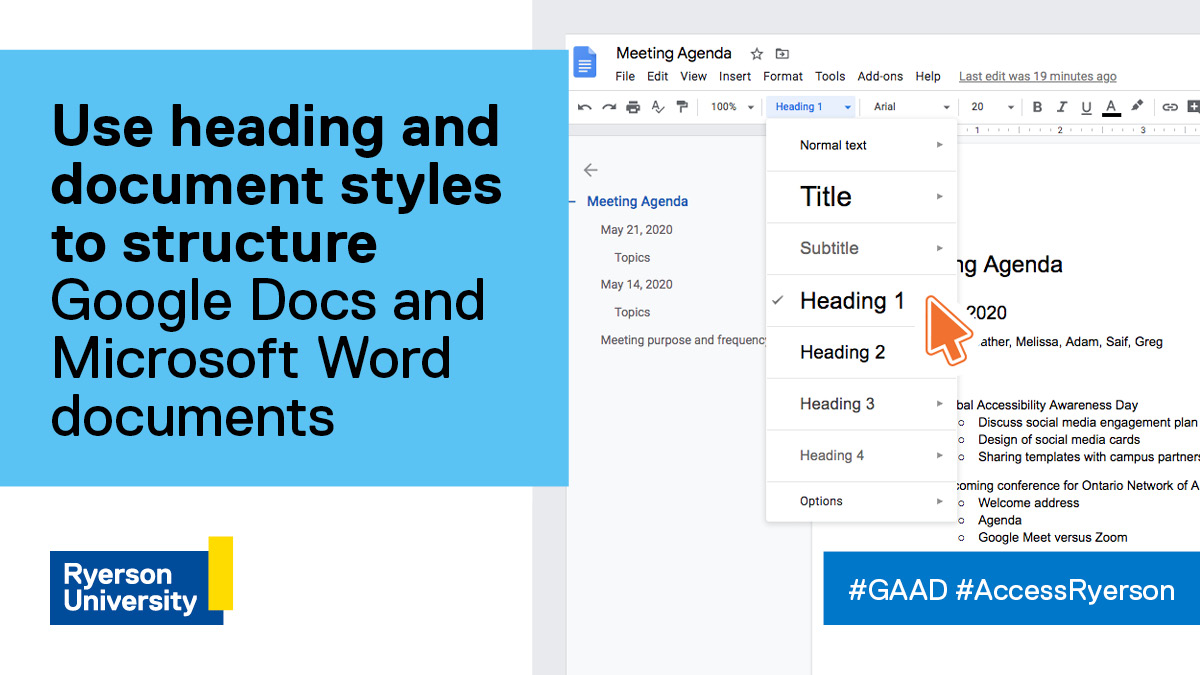The height and width of the screenshot is (675, 1200).
Task: Click the Redo icon
Action: (x=609, y=107)
